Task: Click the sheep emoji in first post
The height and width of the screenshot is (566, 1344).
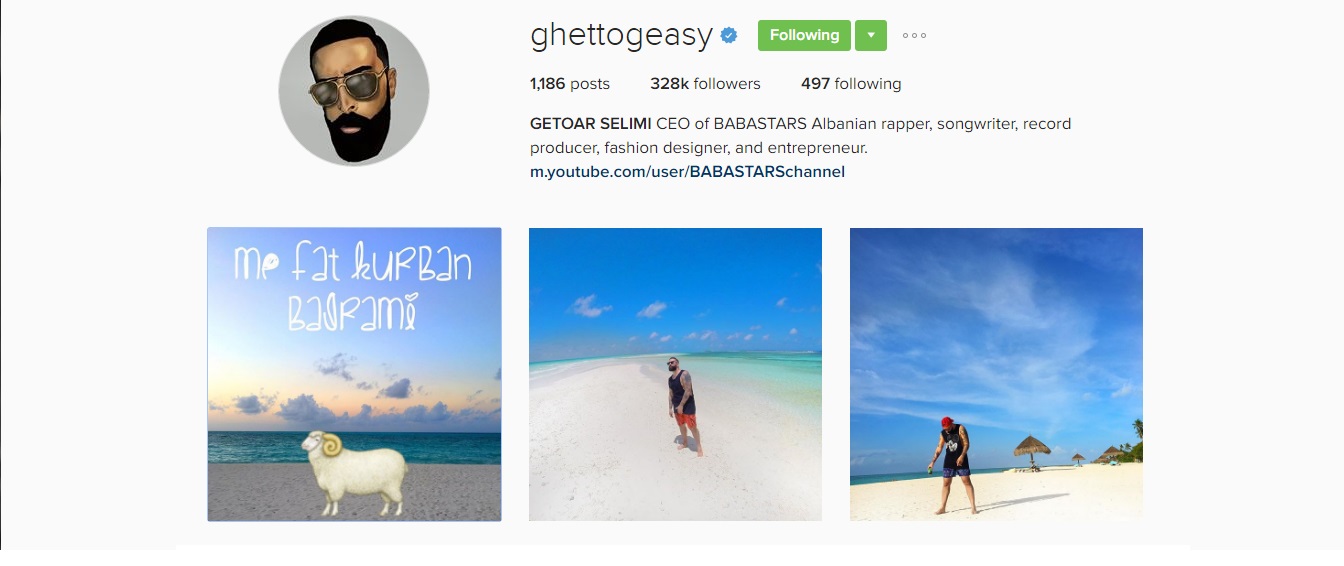Action: click(355, 473)
